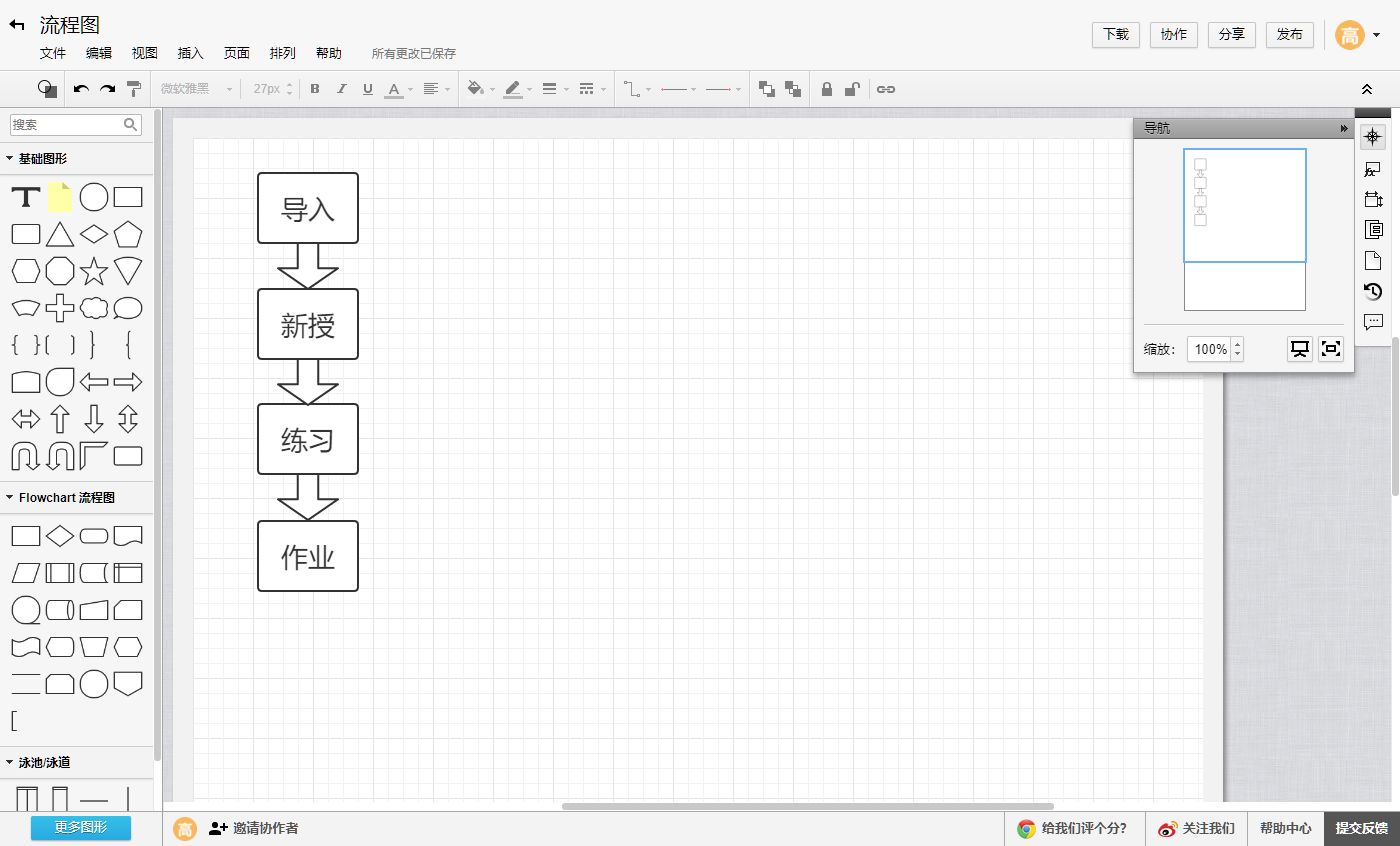This screenshot has height=846, width=1400.
Task: Click the lock padlock icon
Action: click(827, 89)
